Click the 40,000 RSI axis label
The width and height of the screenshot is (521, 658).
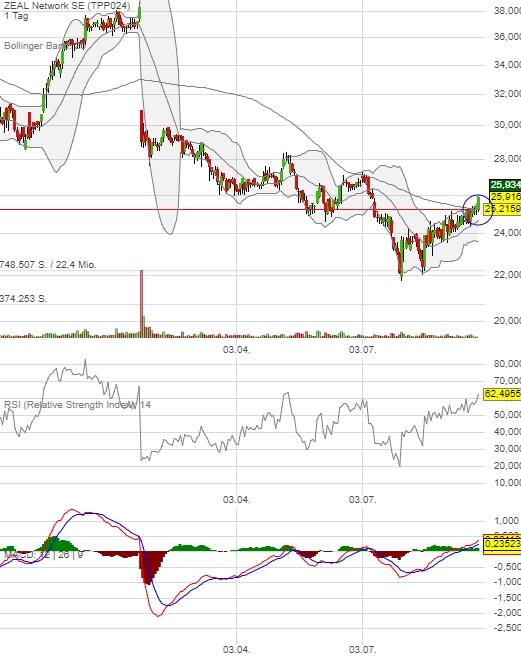(507, 432)
